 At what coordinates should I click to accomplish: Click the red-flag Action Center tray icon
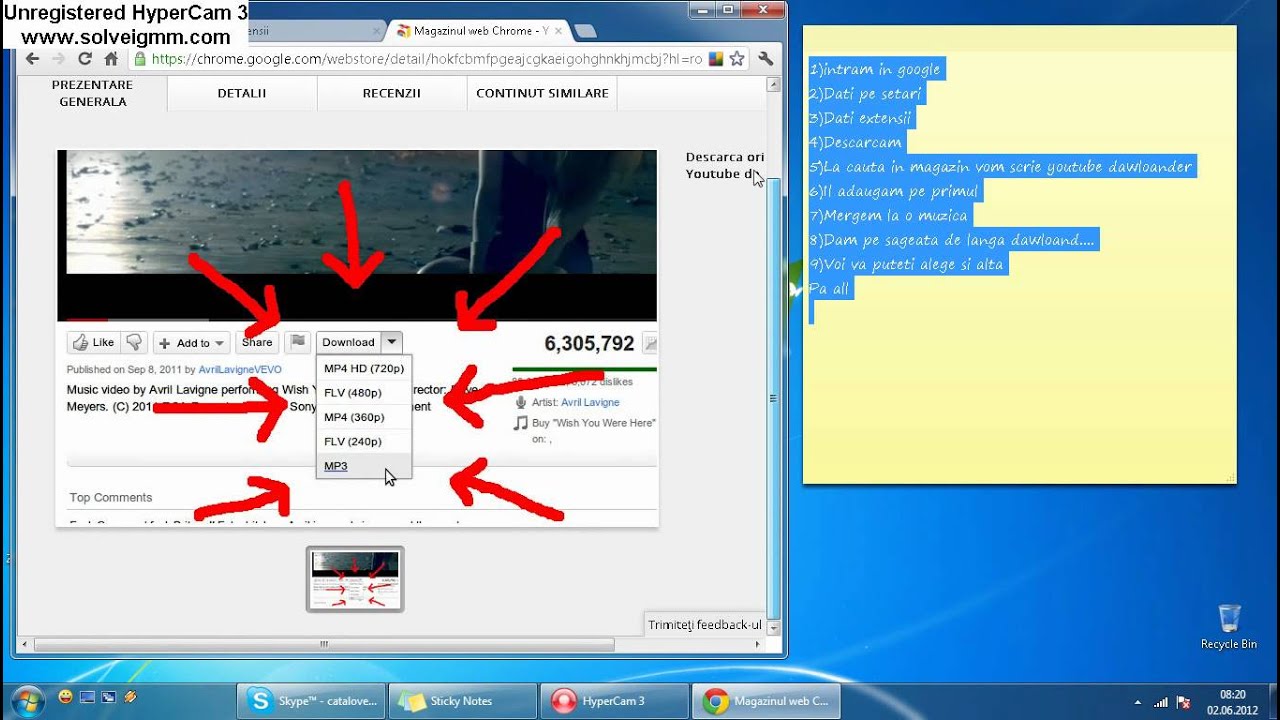point(1184,702)
